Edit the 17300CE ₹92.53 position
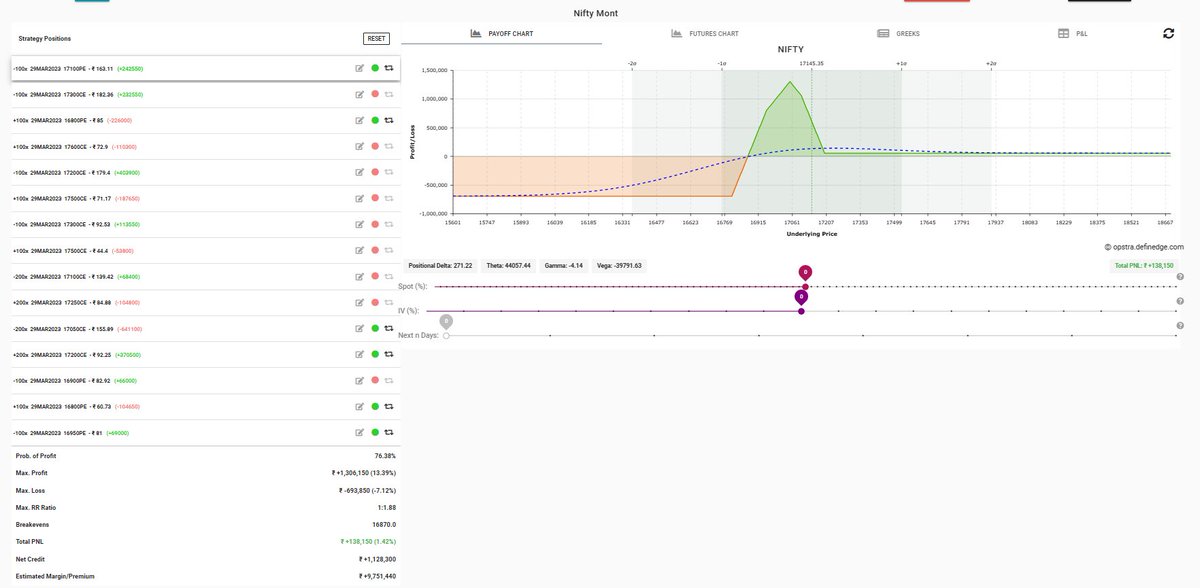Image resolution: width=1200 pixels, height=588 pixels. [359, 224]
